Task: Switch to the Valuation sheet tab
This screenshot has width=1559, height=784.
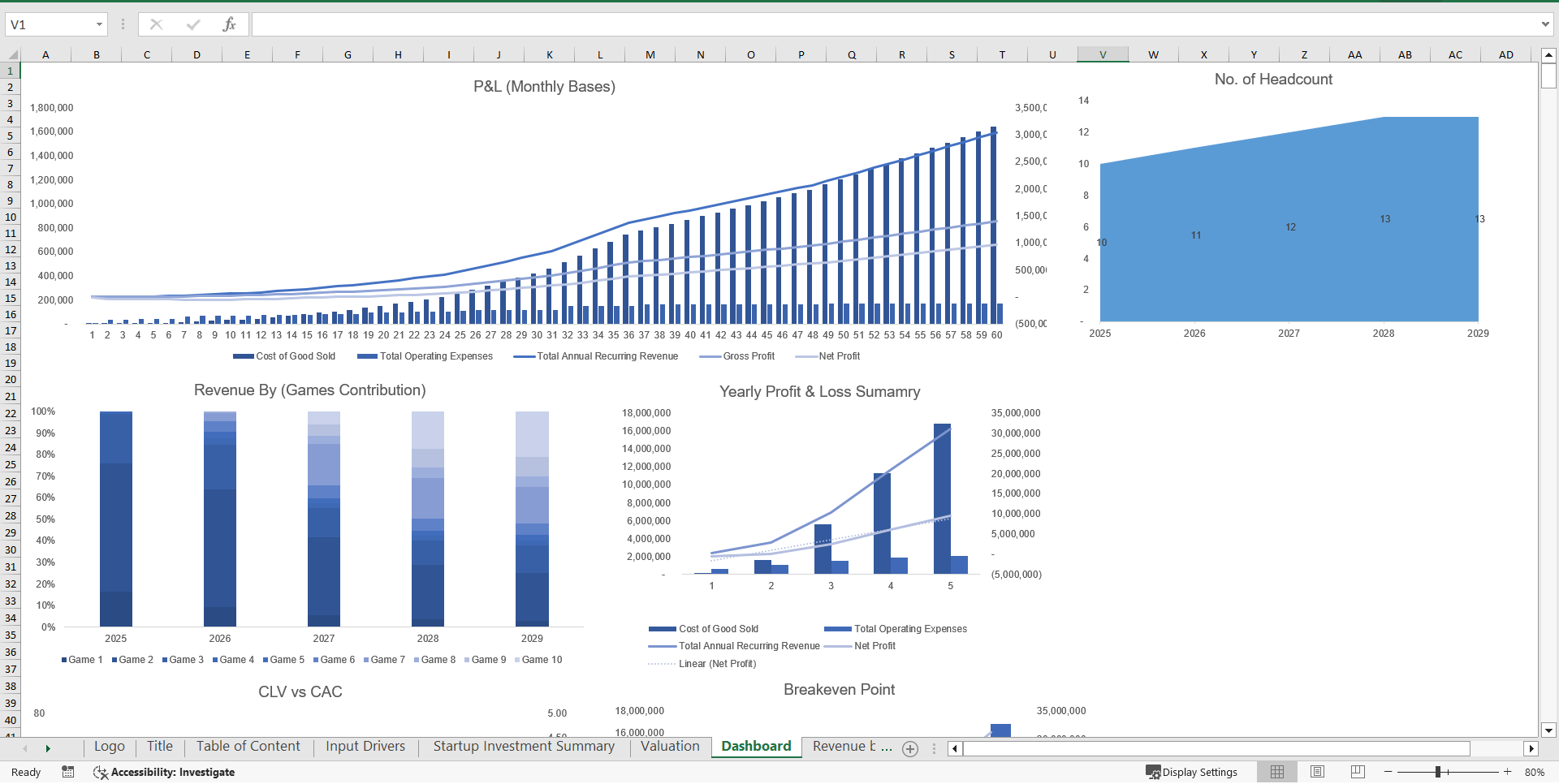Action: pos(670,747)
